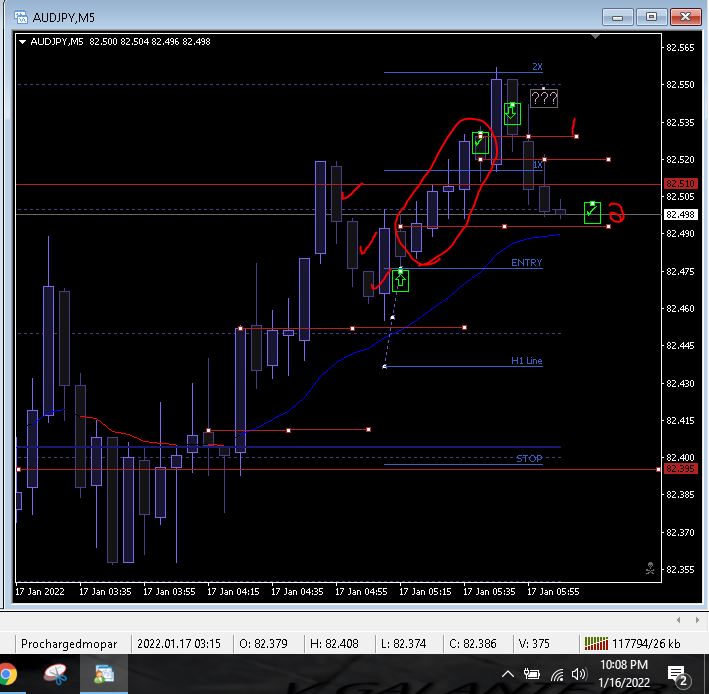The width and height of the screenshot is (709, 694).
Task: Click the green down-arrow sell marker at top
Action: pyautogui.click(x=512, y=113)
